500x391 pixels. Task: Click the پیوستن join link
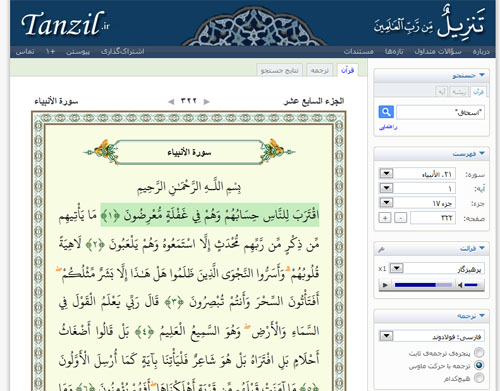(x=78, y=51)
